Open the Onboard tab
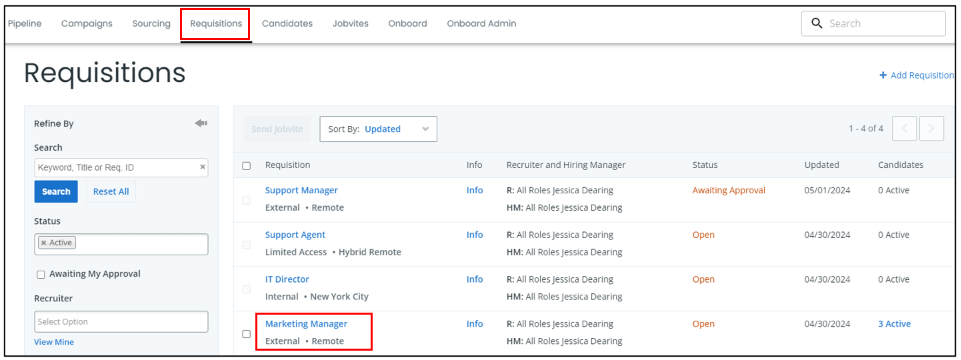This screenshot has height=360, width=961. click(x=408, y=23)
